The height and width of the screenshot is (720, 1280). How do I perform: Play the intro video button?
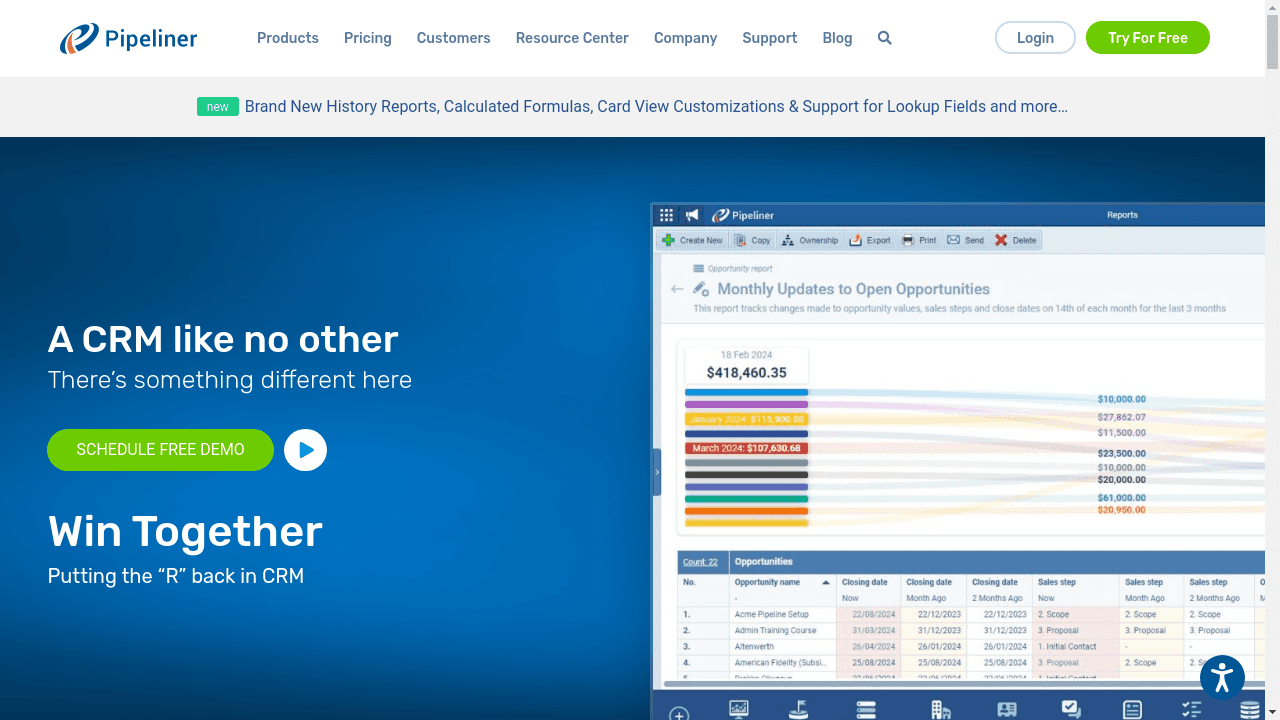tap(305, 450)
